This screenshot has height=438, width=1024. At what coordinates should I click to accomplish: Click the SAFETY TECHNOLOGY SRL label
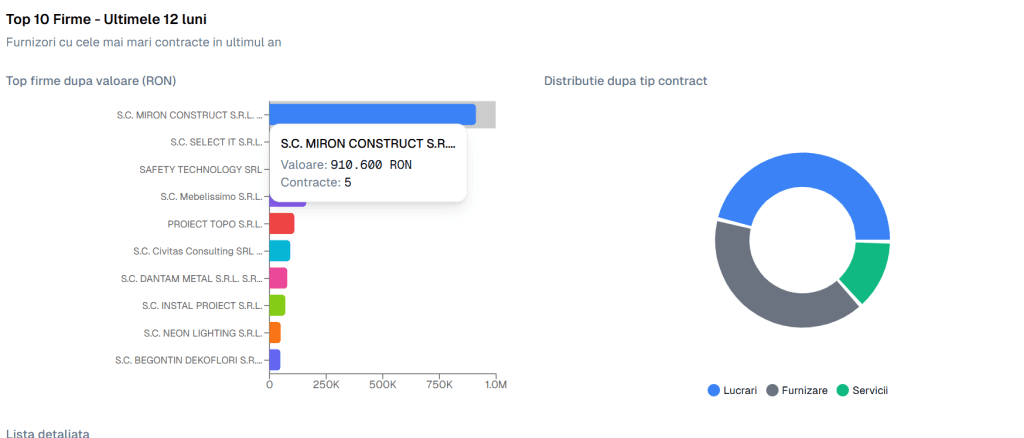coord(200,169)
